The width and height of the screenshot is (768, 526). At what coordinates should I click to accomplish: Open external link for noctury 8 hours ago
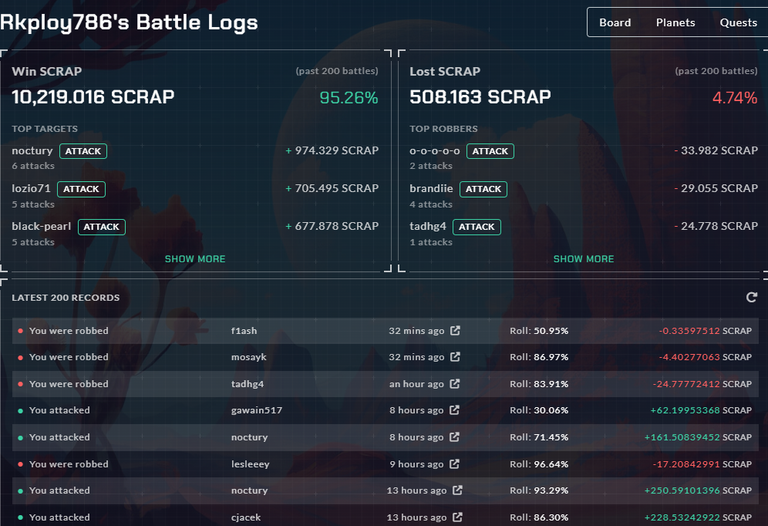tap(454, 437)
